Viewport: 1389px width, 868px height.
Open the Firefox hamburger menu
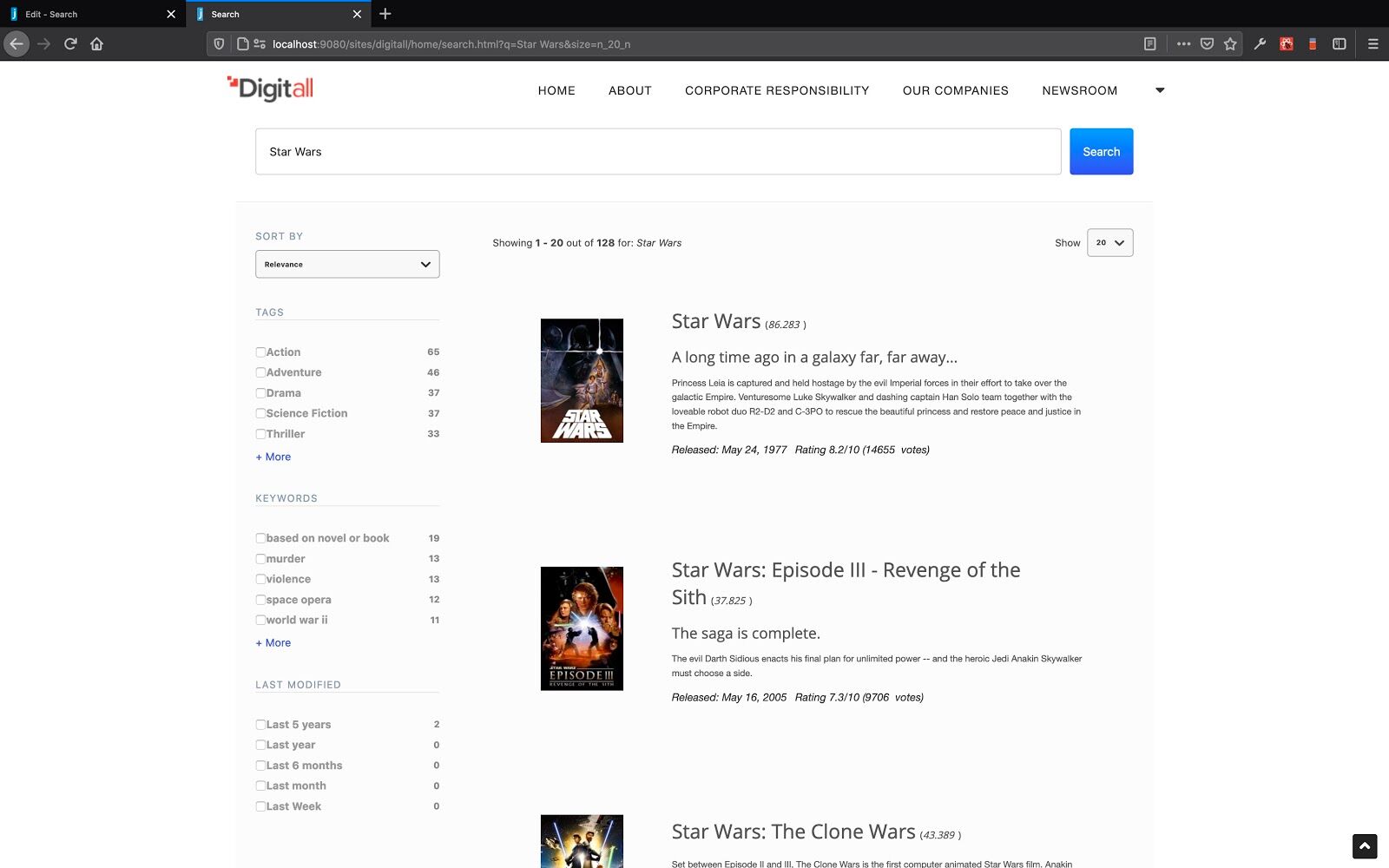1373,43
